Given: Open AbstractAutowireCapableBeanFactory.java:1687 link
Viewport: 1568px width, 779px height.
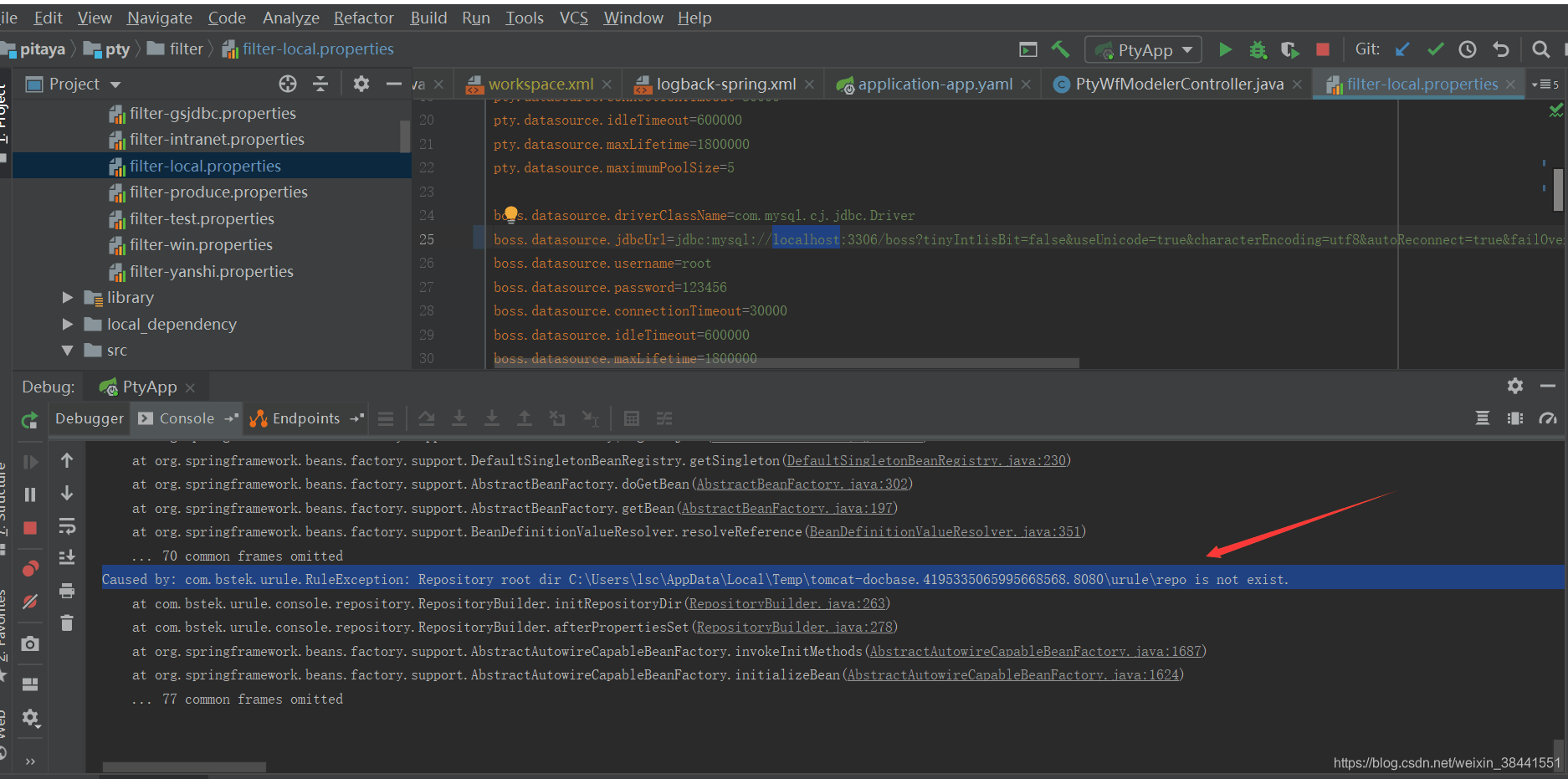Looking at the screenshot, I should pos(1035,651).
